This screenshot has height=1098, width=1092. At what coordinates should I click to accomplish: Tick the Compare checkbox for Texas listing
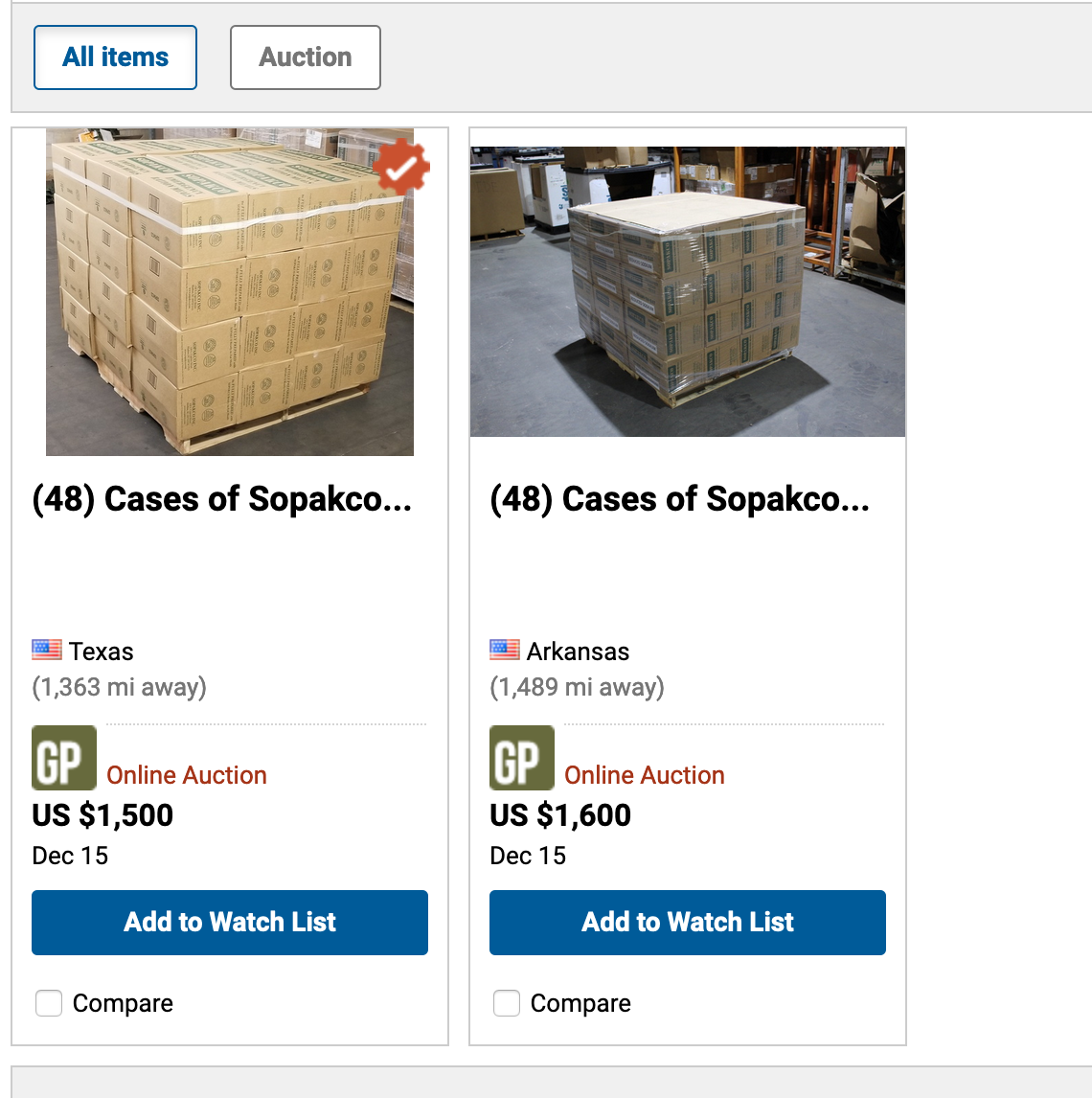click(49, 1003)
